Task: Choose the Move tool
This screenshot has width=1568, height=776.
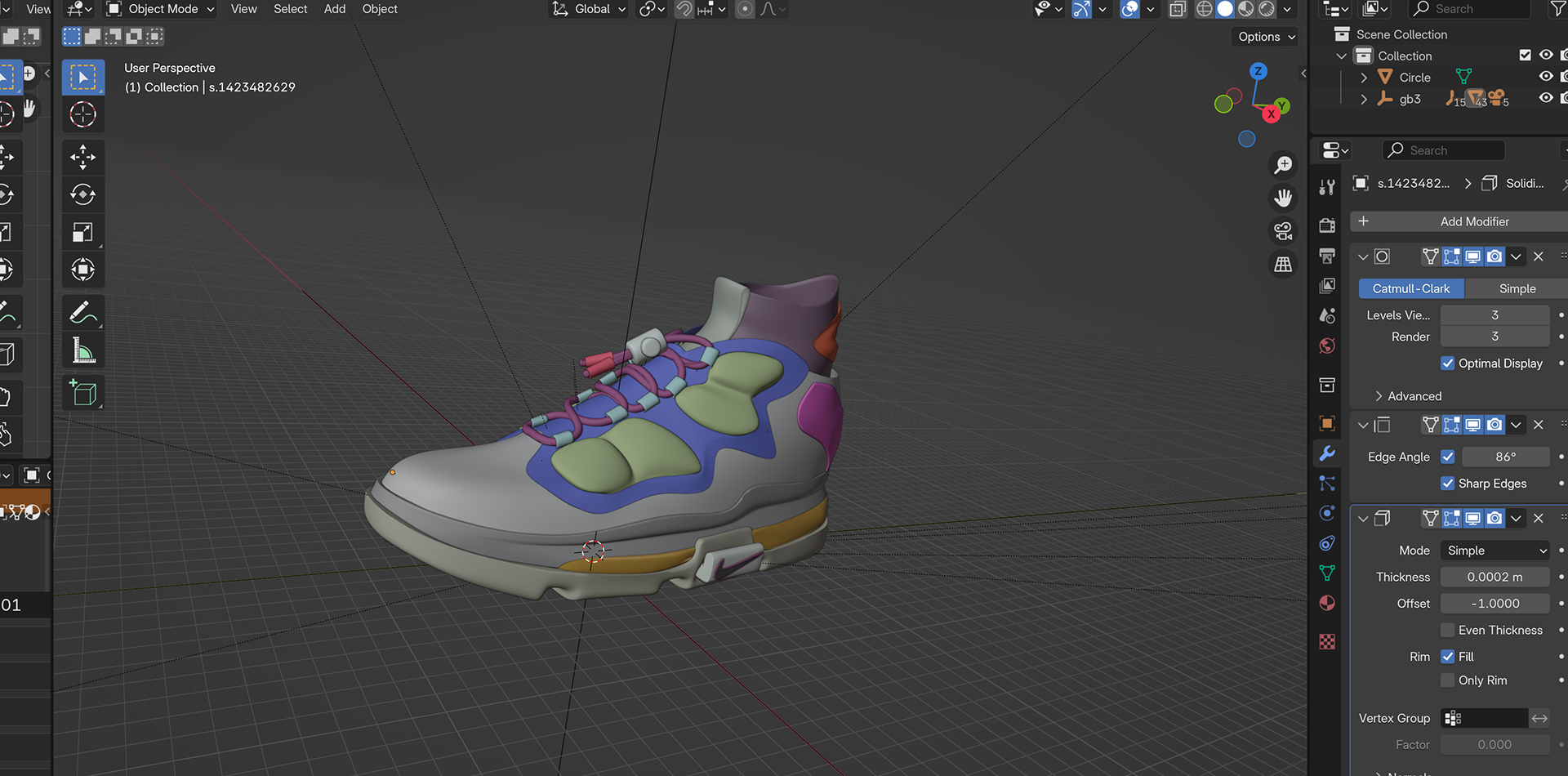Action: pos(83,157)
